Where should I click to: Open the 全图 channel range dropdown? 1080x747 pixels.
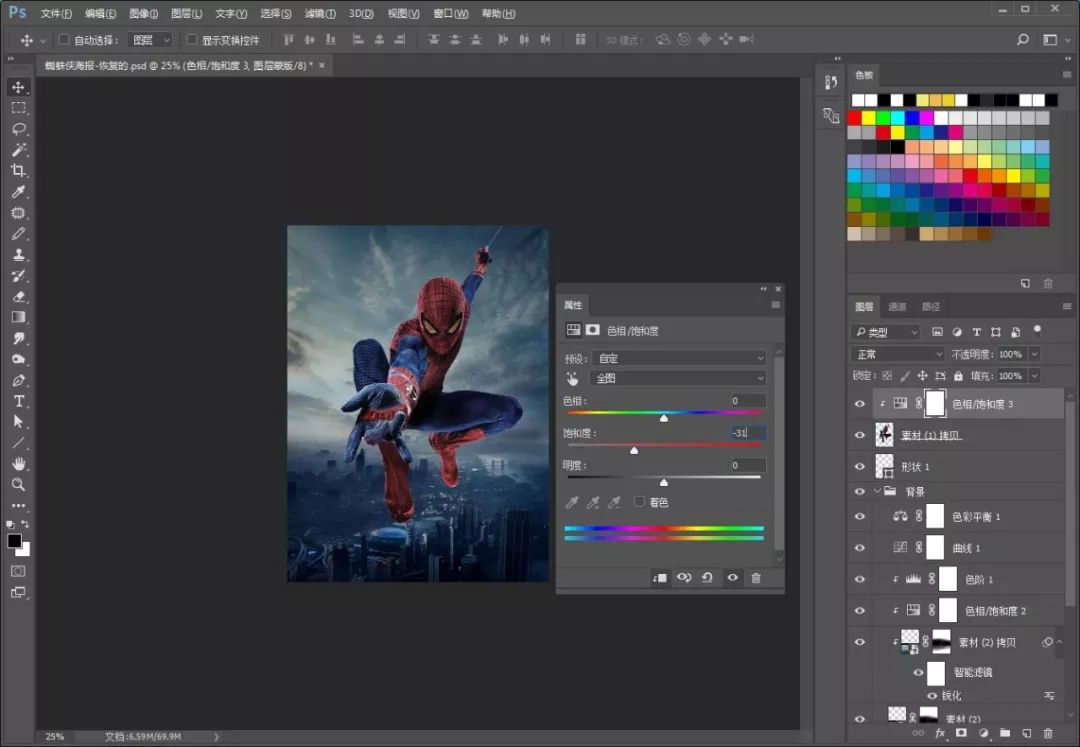679,378
